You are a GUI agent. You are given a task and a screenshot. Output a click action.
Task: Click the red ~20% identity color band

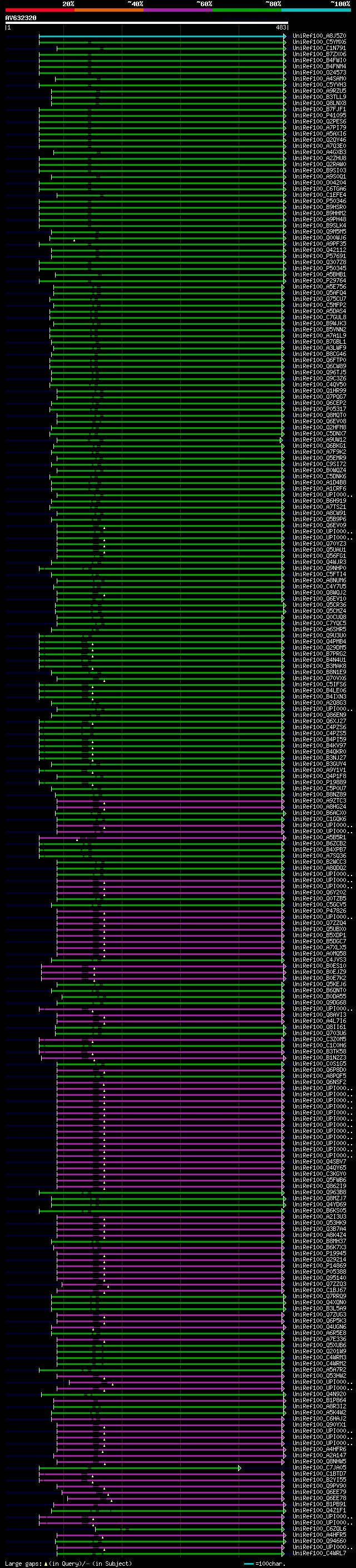[39, 10]
